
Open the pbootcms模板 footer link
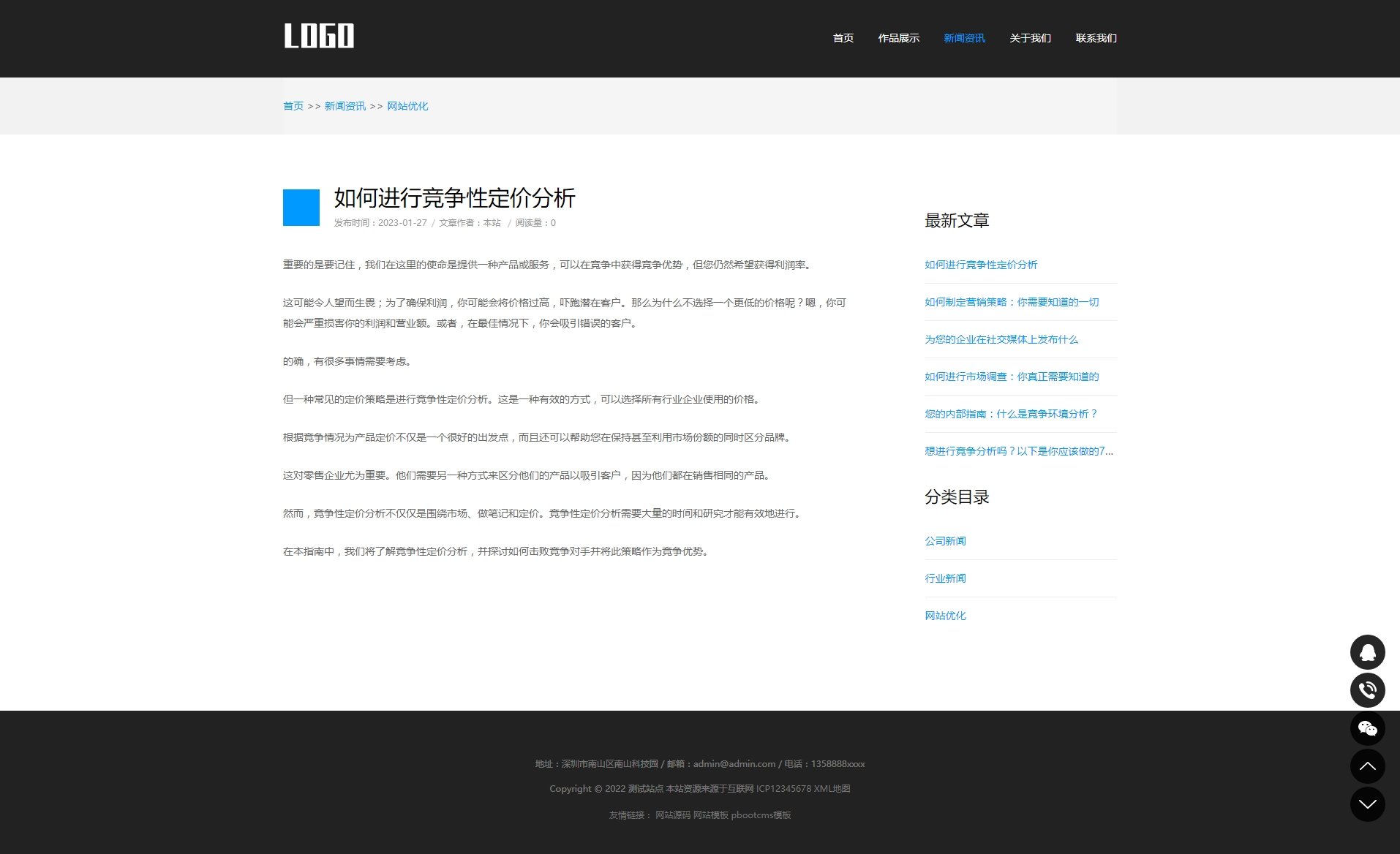[x=761, y=814]
